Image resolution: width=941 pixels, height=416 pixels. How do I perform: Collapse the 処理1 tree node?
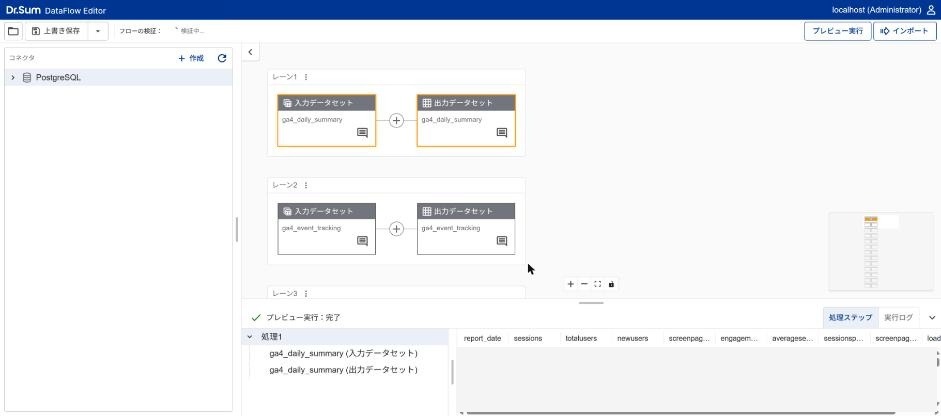pyautogui.click(x=250, y=337)
